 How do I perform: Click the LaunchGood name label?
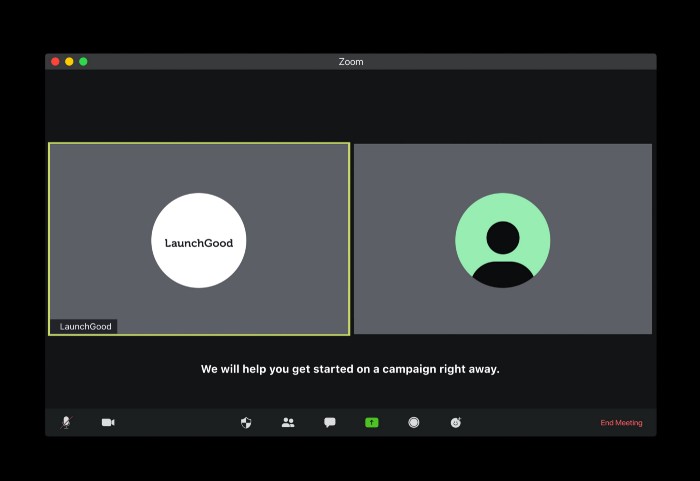[84, 326]
